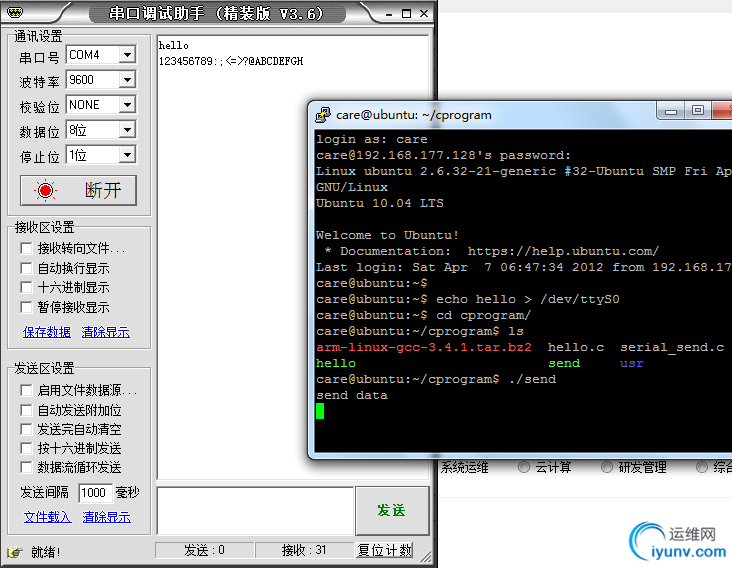Click the green terminal cursor block
Viewport: 732px width, 568px height.
(320, 411)
